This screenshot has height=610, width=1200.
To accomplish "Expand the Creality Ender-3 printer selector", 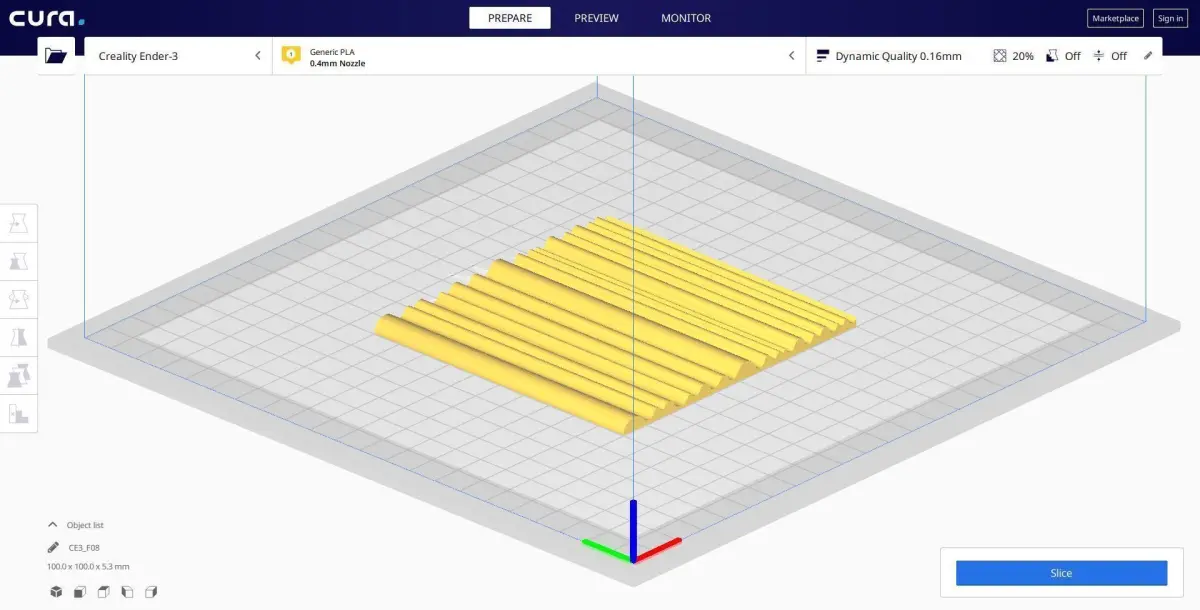I will point(179,56).
